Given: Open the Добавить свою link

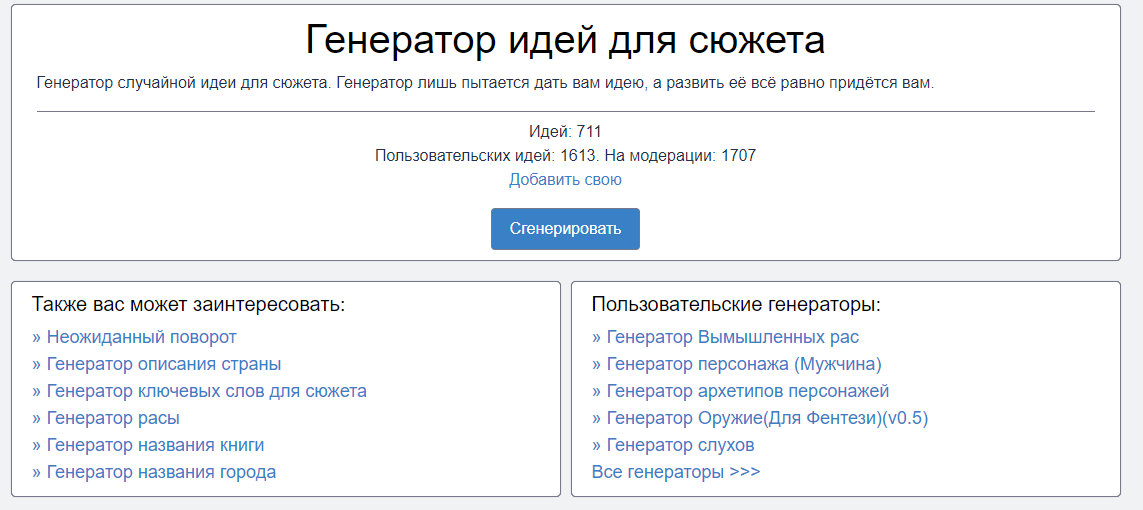Looking at the screenshot, I should [x=565, y=180].
